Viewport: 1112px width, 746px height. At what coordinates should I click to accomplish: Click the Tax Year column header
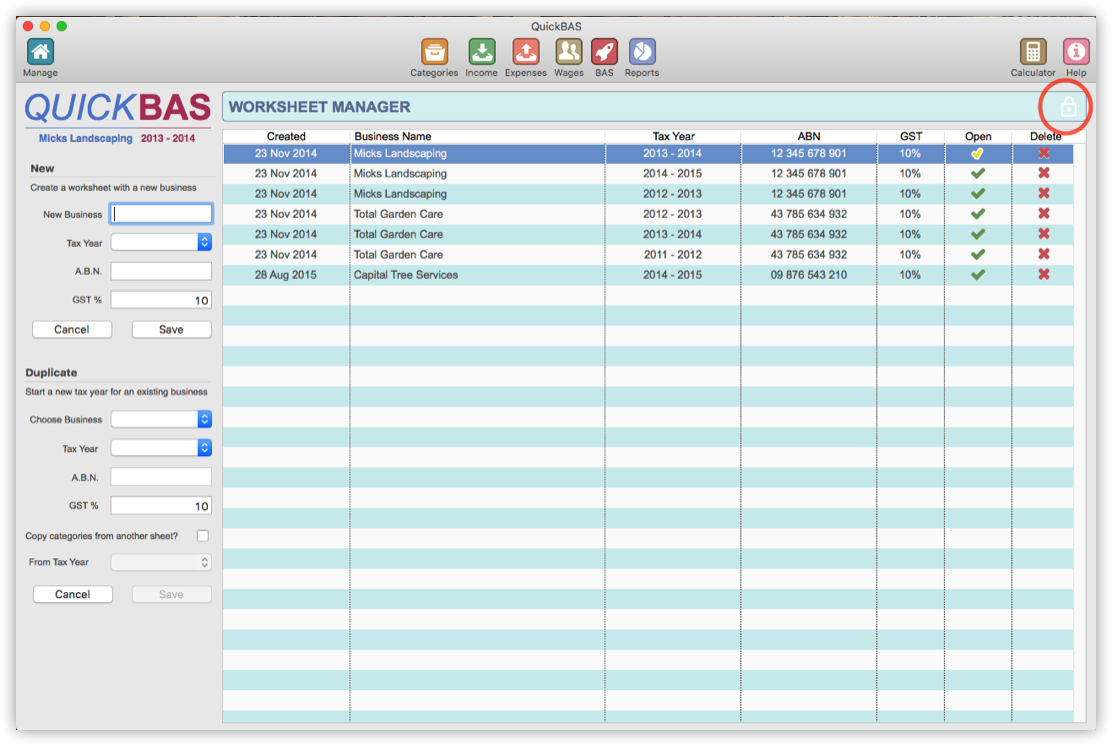coord(673,136)
